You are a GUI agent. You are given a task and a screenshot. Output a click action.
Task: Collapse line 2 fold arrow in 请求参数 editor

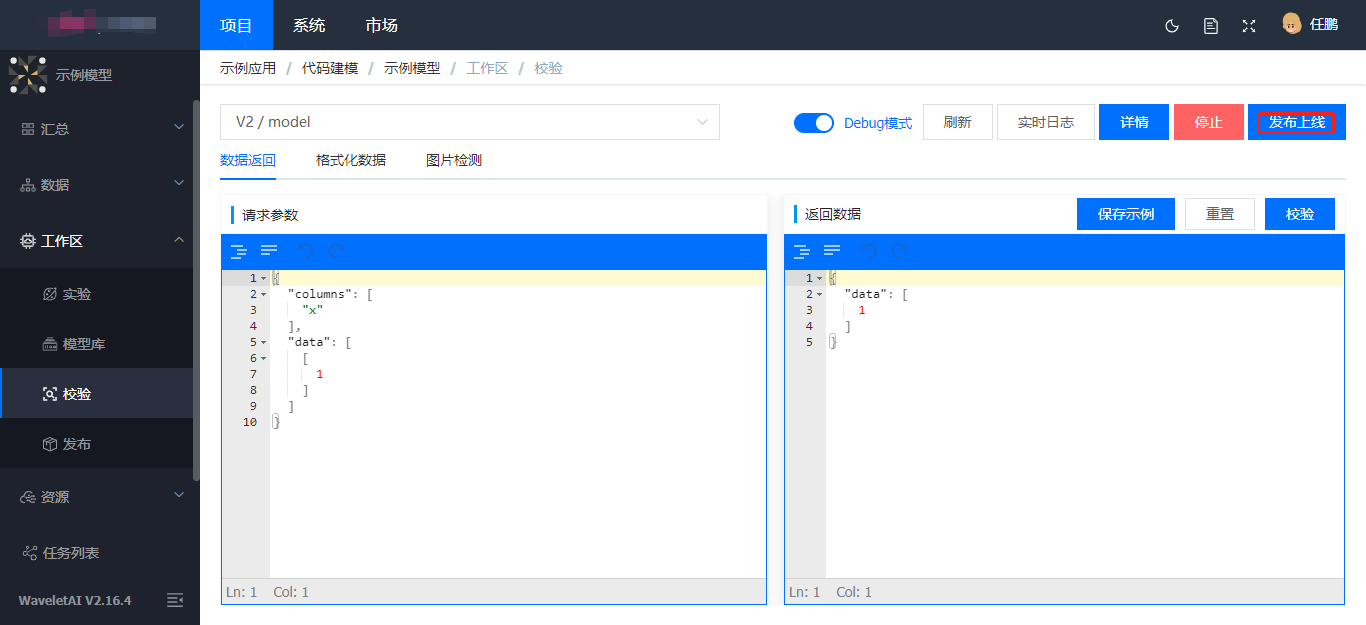pyautogui.click(x=264, y=294)
